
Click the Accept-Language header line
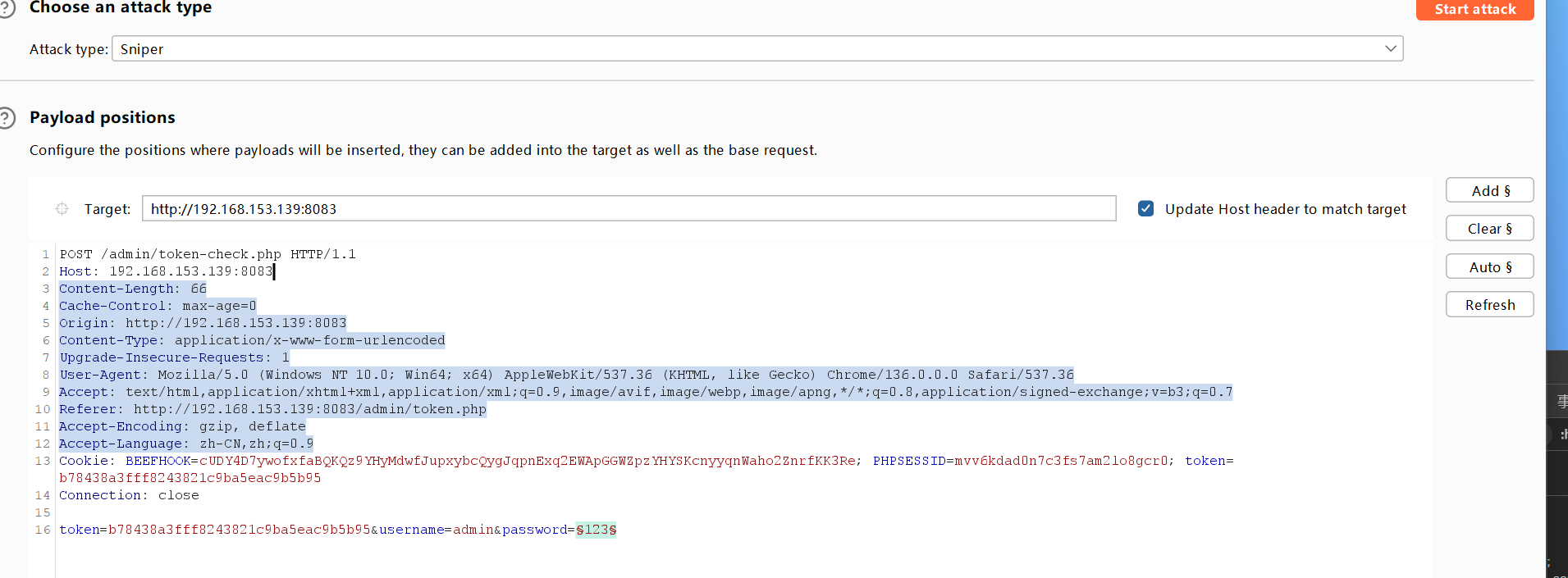[x=186, y=444]
